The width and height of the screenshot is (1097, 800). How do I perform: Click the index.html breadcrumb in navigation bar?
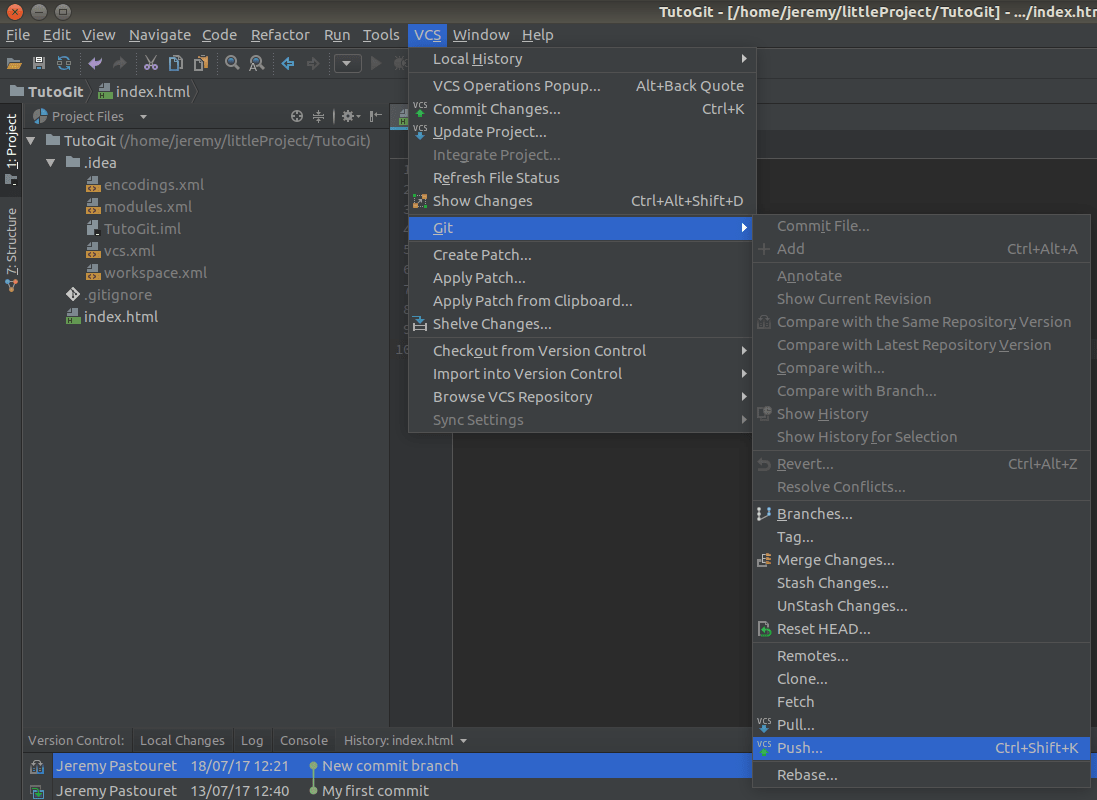(144, 92)
